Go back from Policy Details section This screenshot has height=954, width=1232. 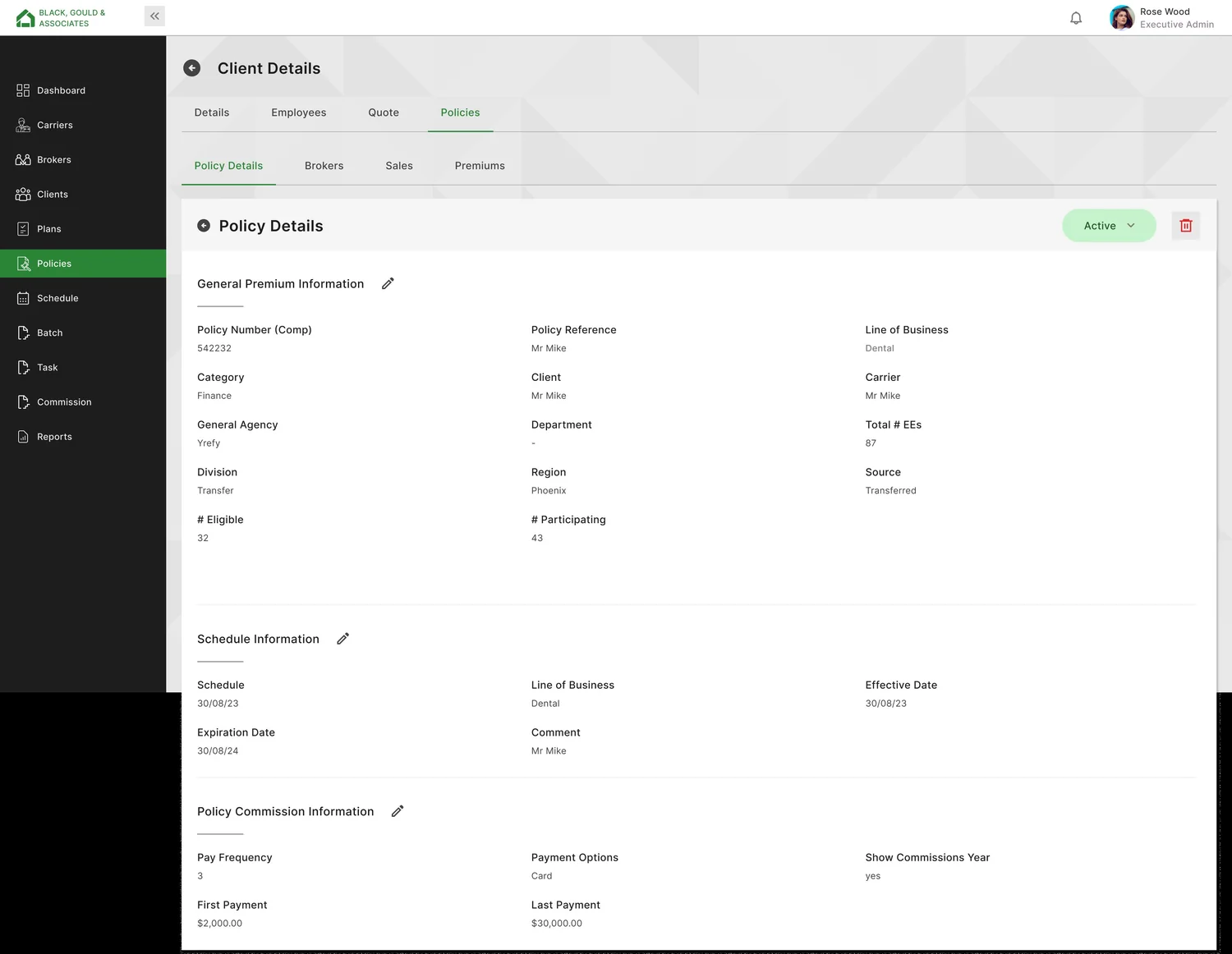click(x=204, y=226)
